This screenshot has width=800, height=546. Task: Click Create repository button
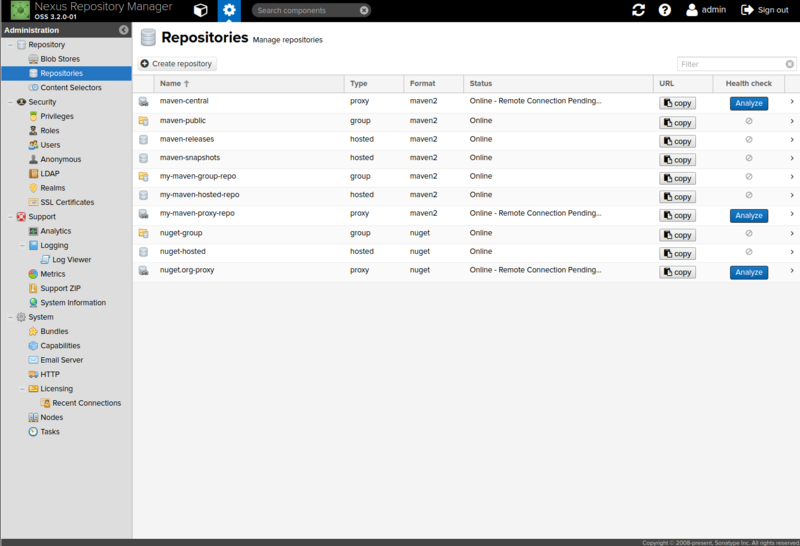(x=177, y=64)
